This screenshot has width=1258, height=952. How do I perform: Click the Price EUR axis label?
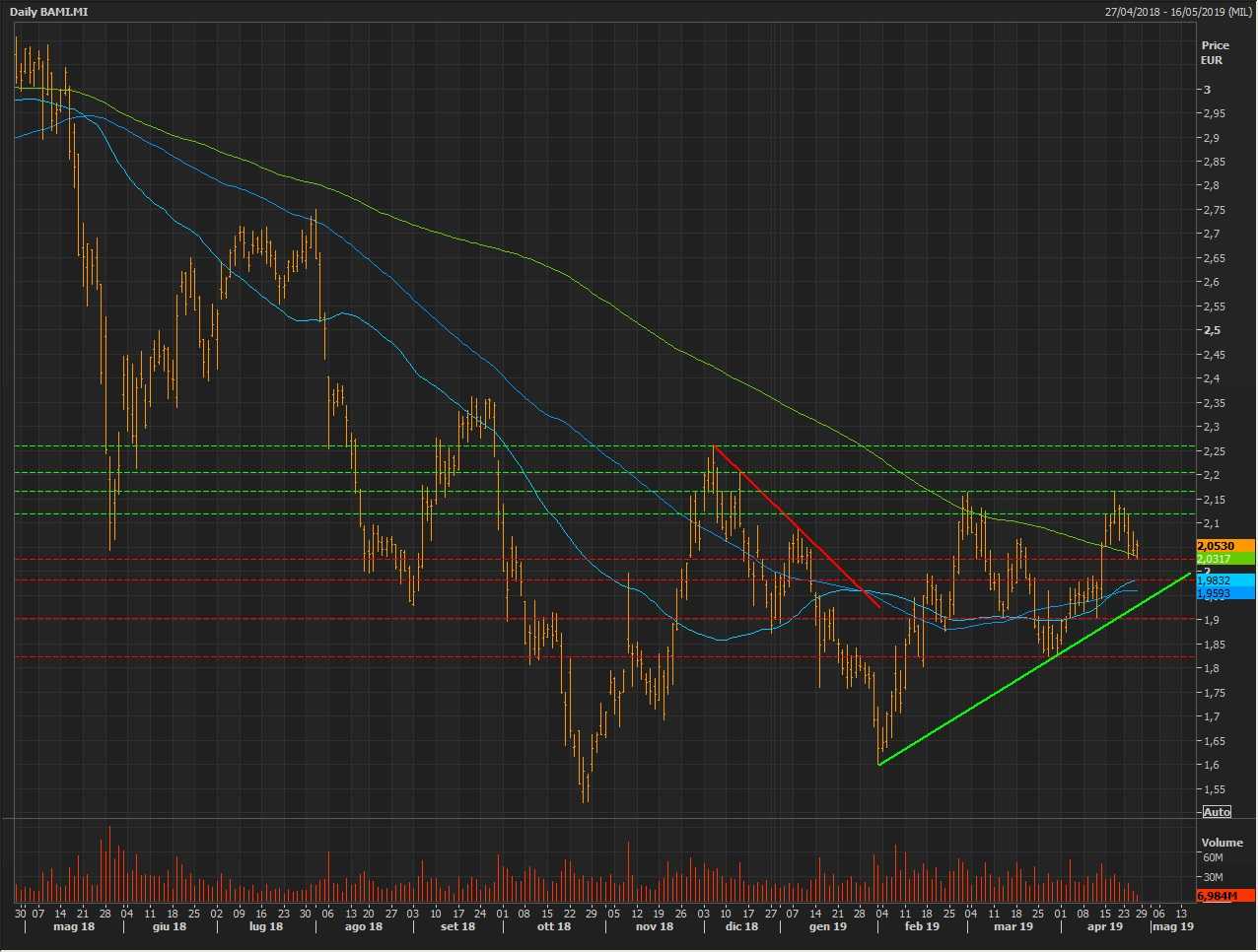pyautogui.click(x=1215, y=52)
